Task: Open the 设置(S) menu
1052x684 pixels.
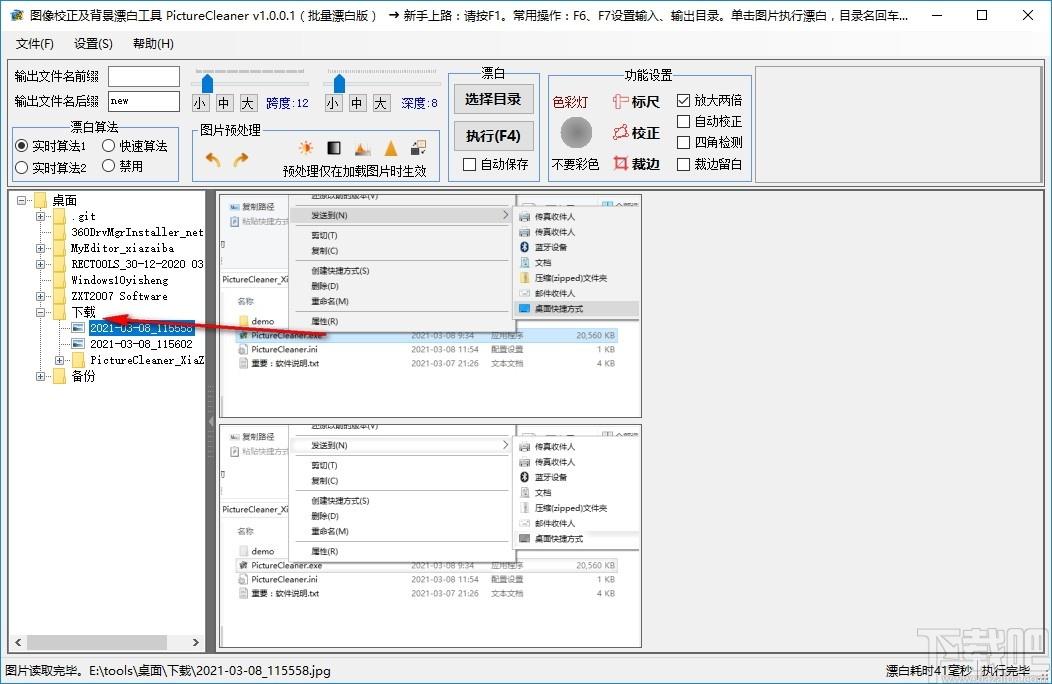Action: pyautogui.click(x=93, y=44)
